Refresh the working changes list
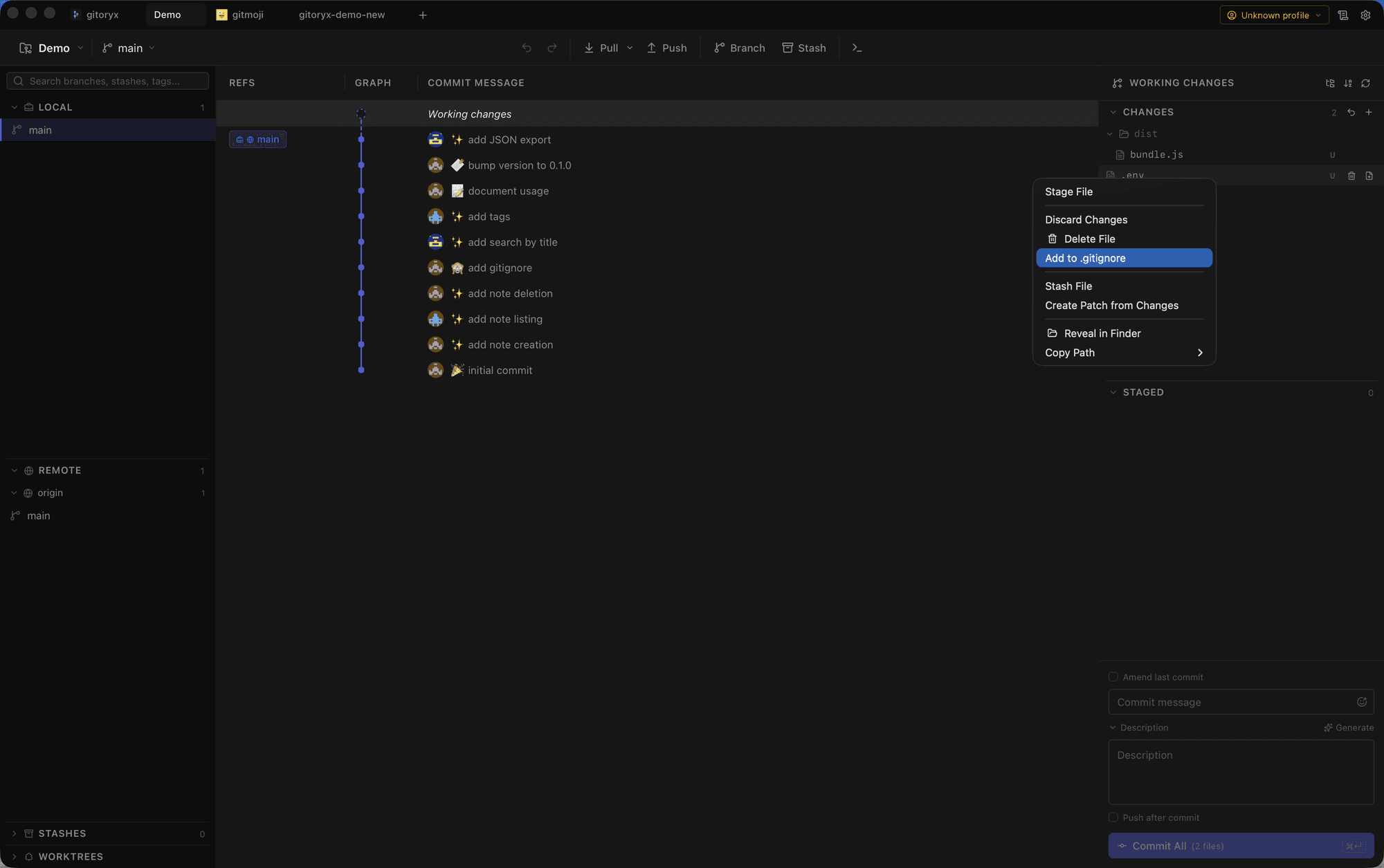 [x=1365, y=83]
